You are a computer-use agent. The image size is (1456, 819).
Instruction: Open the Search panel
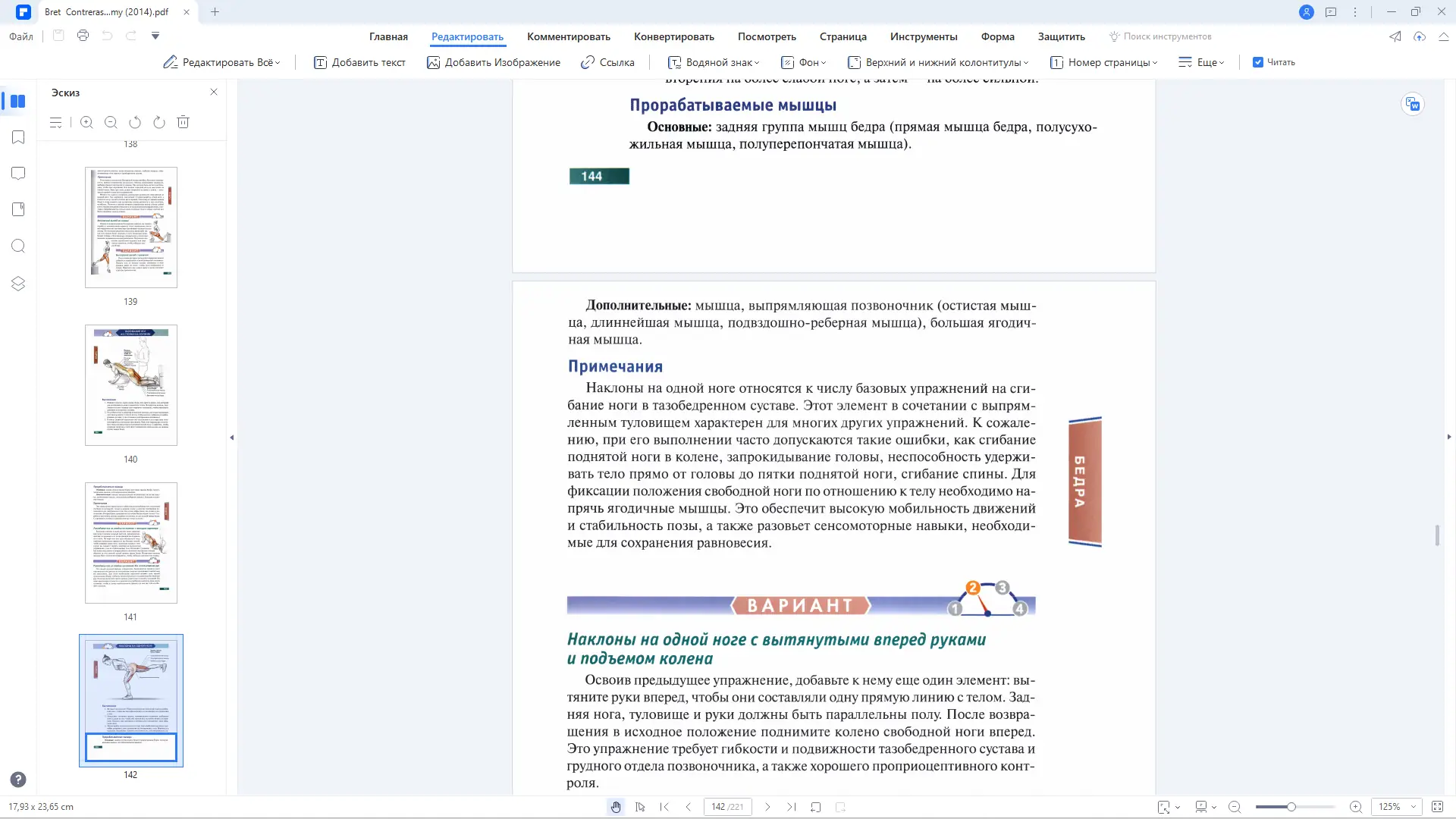tap(18, 246)
